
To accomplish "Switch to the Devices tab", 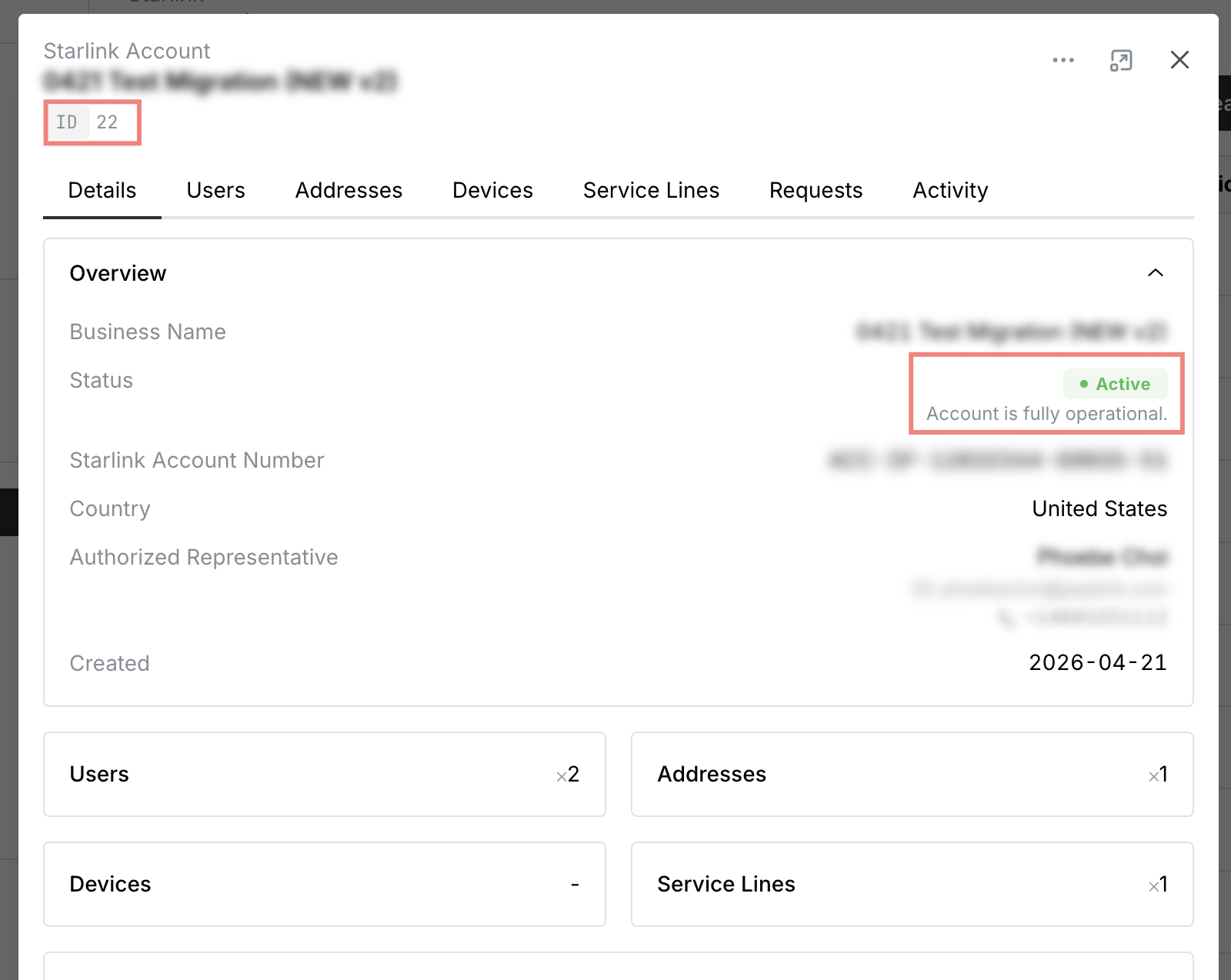I will pos(493,190).
